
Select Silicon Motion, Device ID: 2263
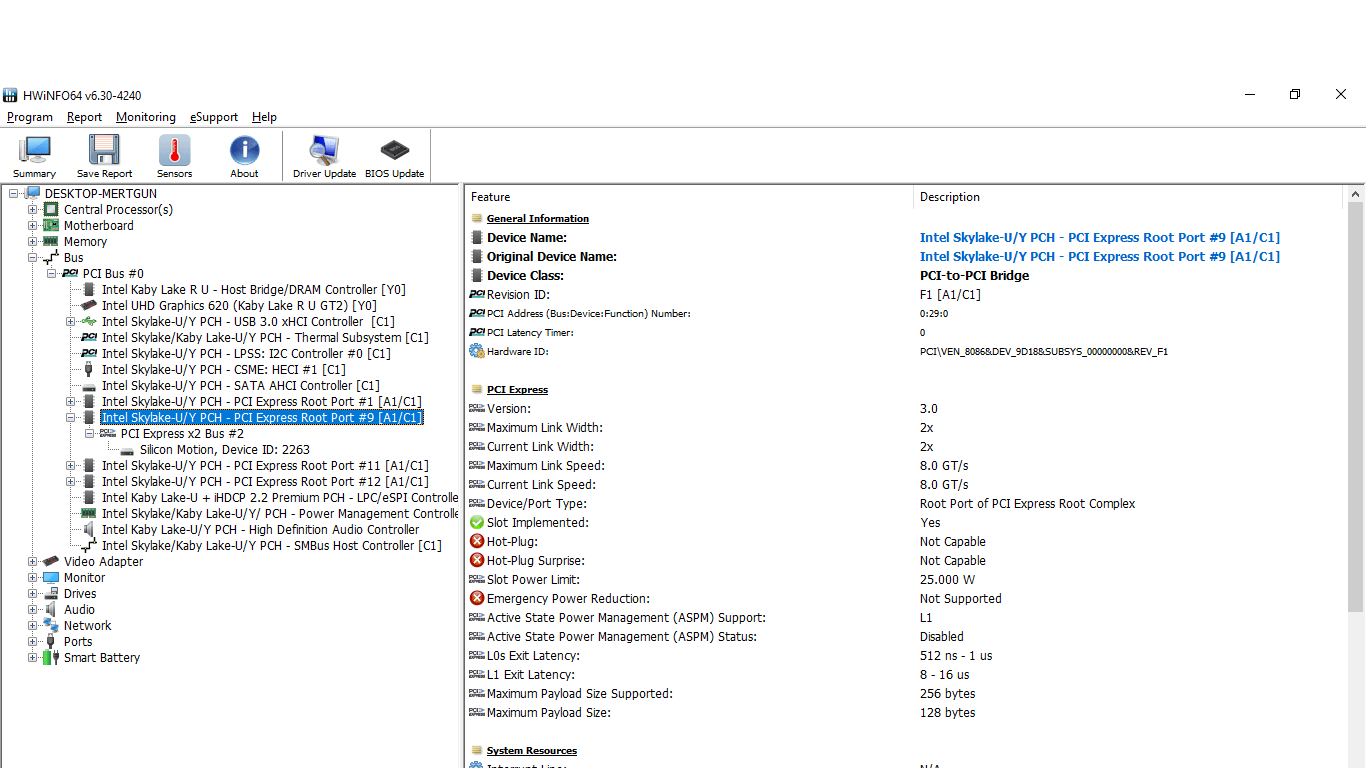(x=225, y=450)
